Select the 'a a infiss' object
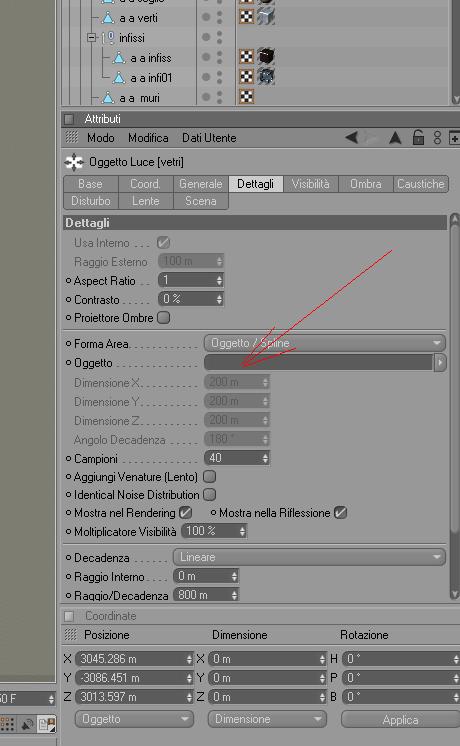The width and height of the screenshot is (460, 746). pos(151,58)
